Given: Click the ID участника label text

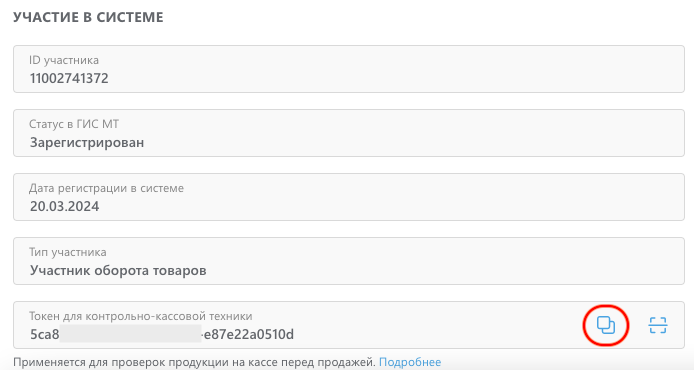Looking at the screenshot, I should coord(64,60).
